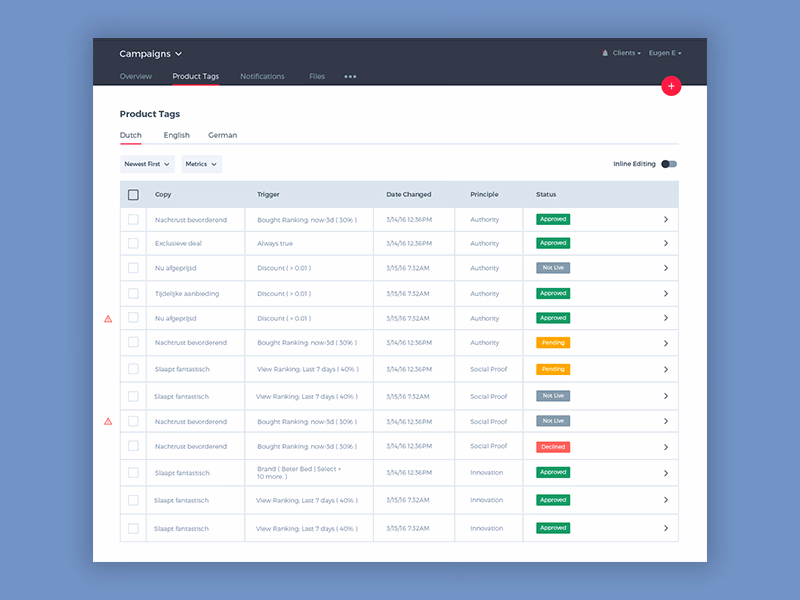Open row arrow for Exclusieve deal
This screenshot has height=600, width=800.
click(666, 243)
